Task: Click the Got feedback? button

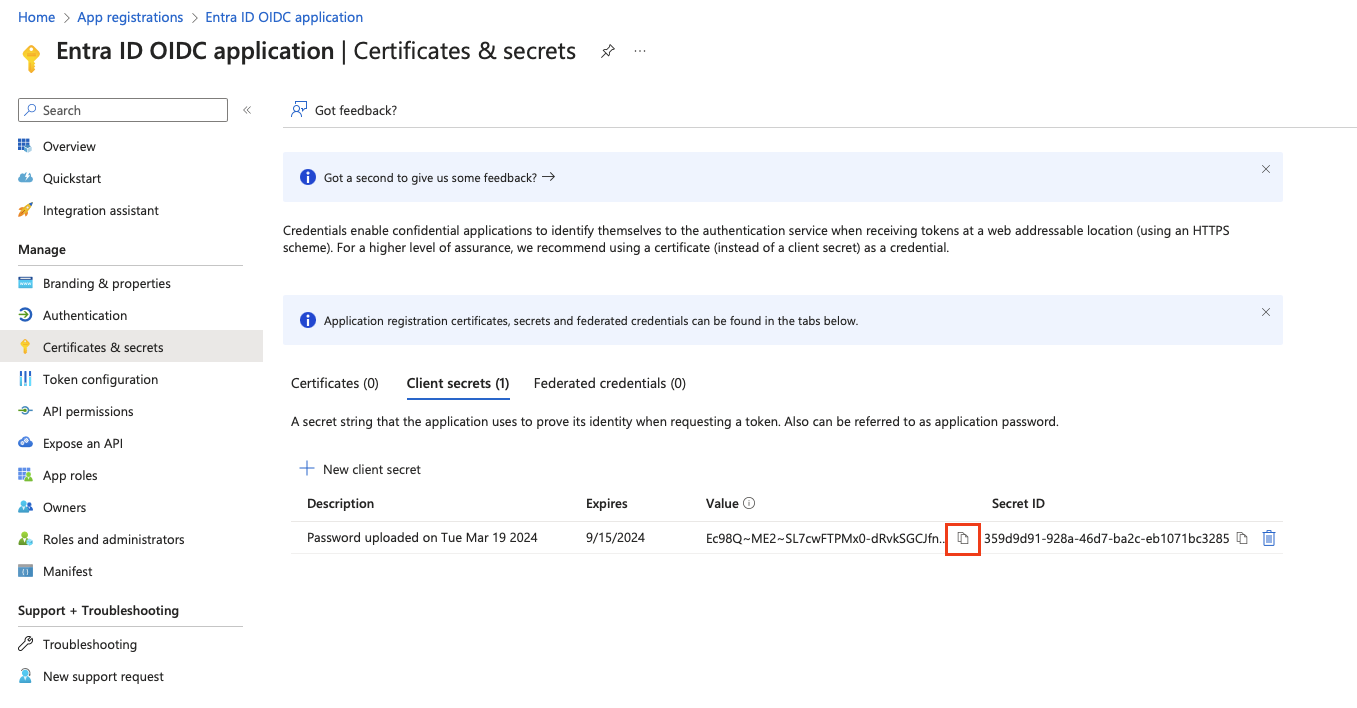Action: tap(344, 110)
